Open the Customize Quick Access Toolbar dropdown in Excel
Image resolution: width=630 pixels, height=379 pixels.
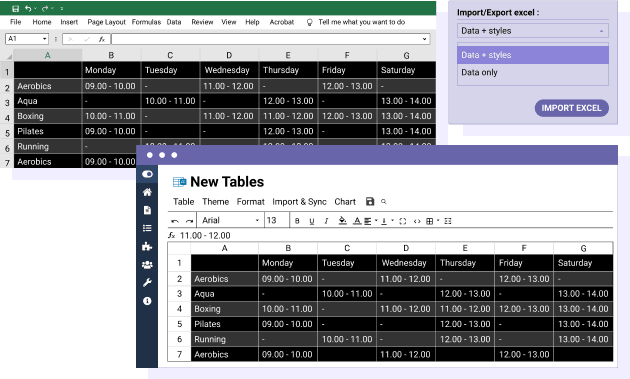tap(61, 8)
